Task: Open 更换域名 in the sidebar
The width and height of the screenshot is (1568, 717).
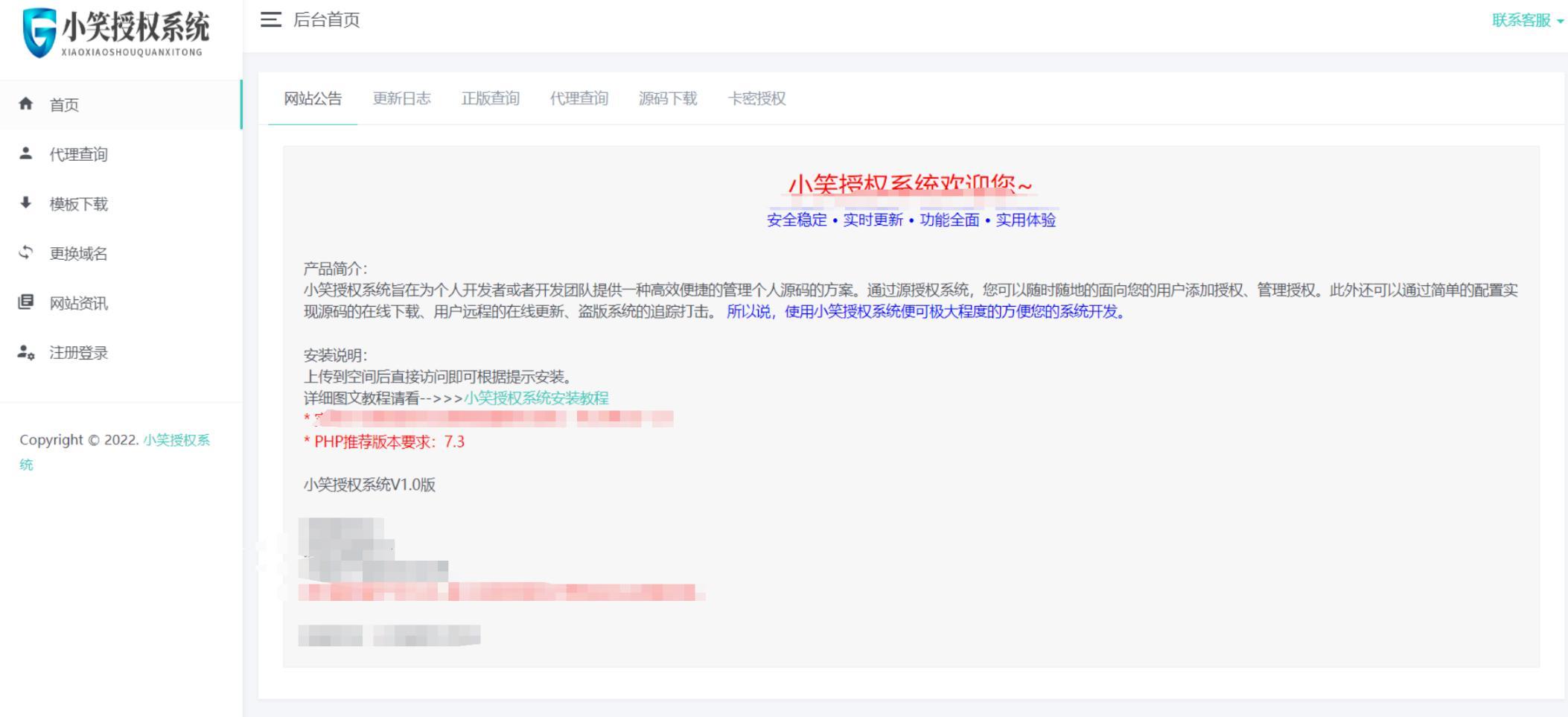Action: (121, 253)
